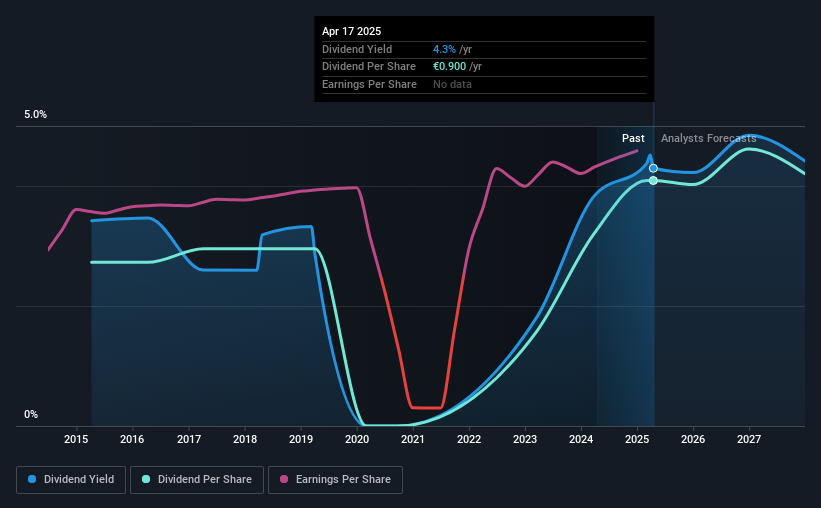Click the tooltip 'Dividend Per Share' row label
Viewport: 821px width, 508px height.
(x=369, y=67)
